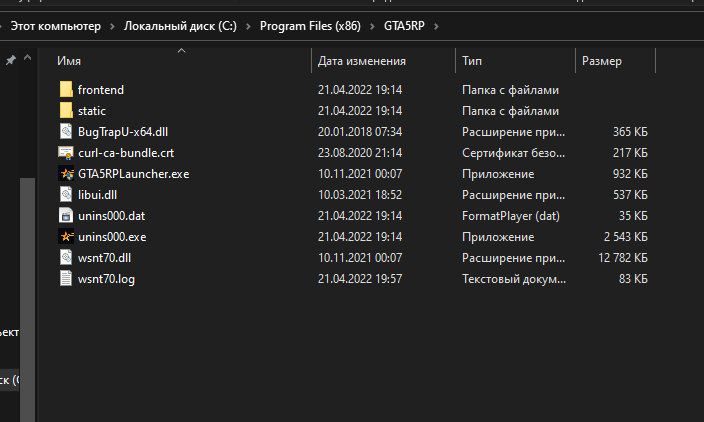Collapse navigation pane section with up arrow
Viewport: 704px width, 422px height.
click(27, 57)
